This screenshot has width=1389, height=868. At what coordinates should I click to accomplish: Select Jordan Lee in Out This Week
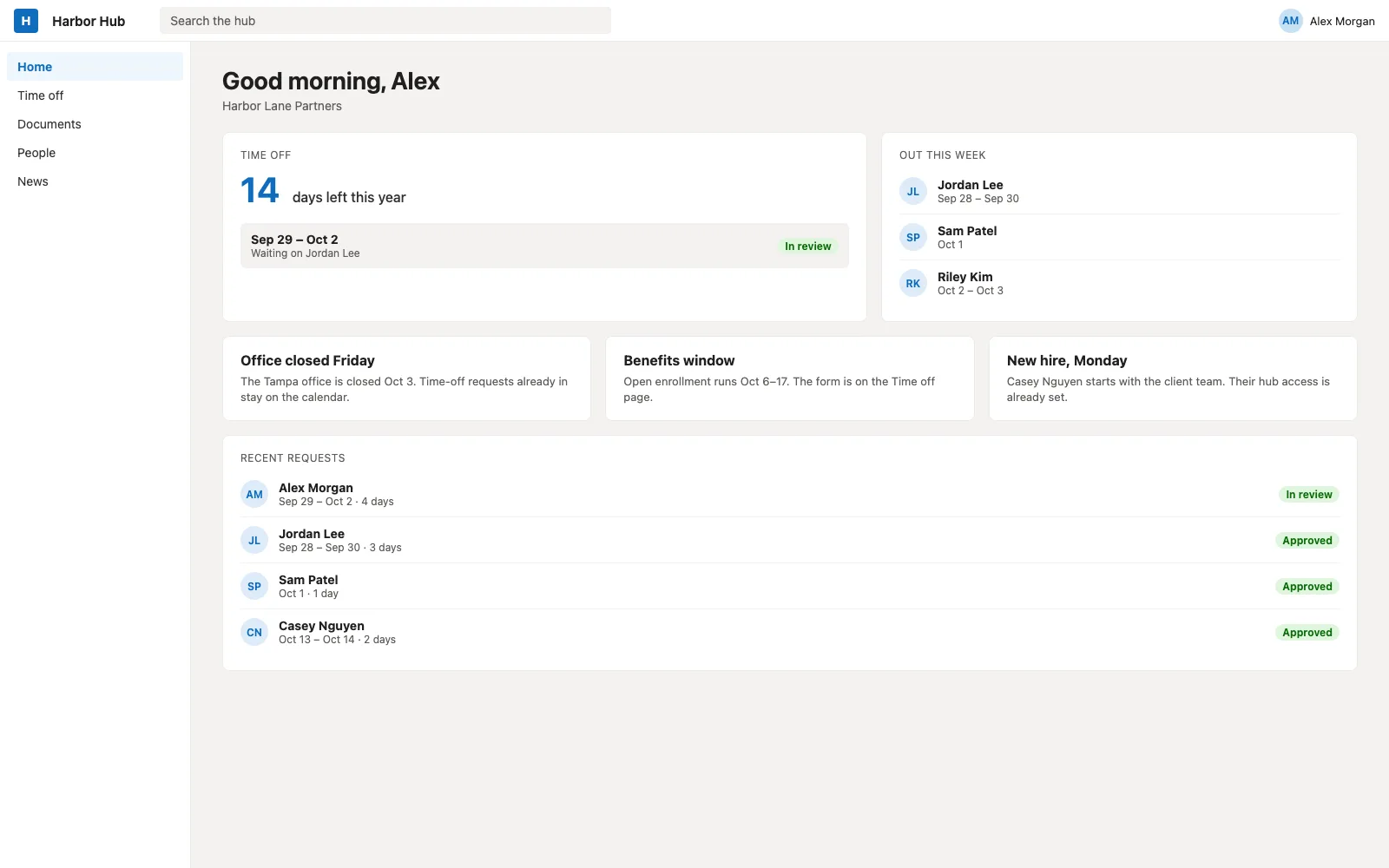1119,192
